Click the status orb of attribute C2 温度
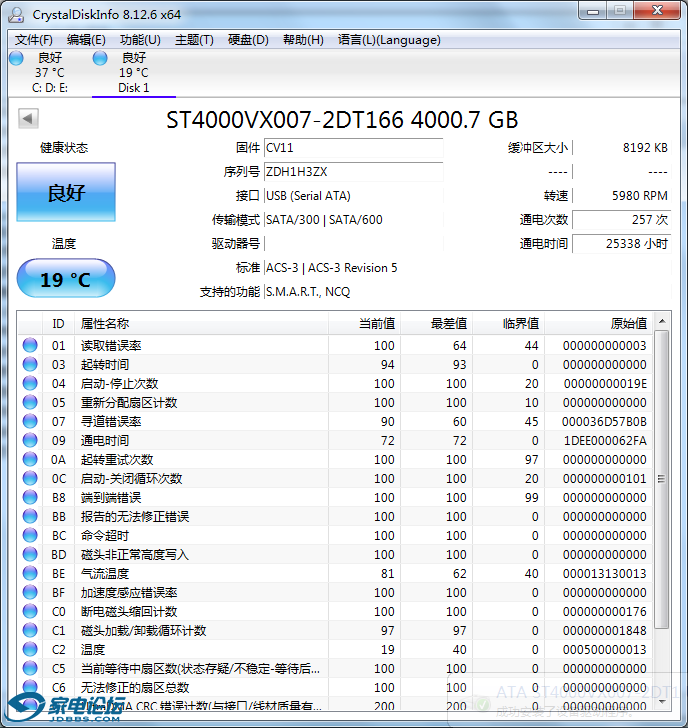Image resolution: width=688 pixels, height=728 pixels. click(x=30, y=650)
